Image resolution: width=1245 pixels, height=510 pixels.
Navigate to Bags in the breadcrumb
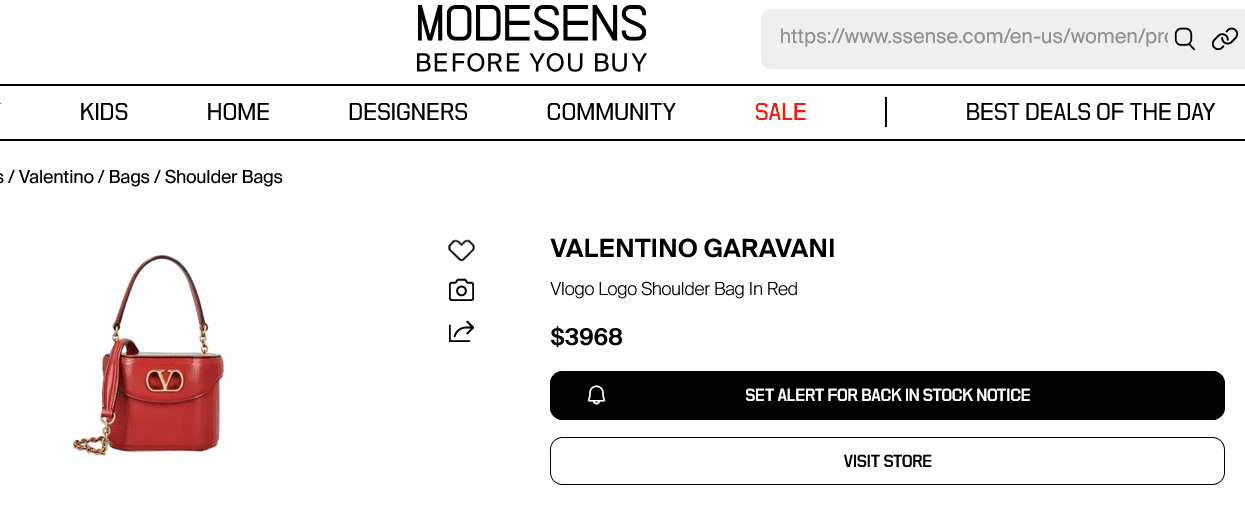[x=129, y=177]
